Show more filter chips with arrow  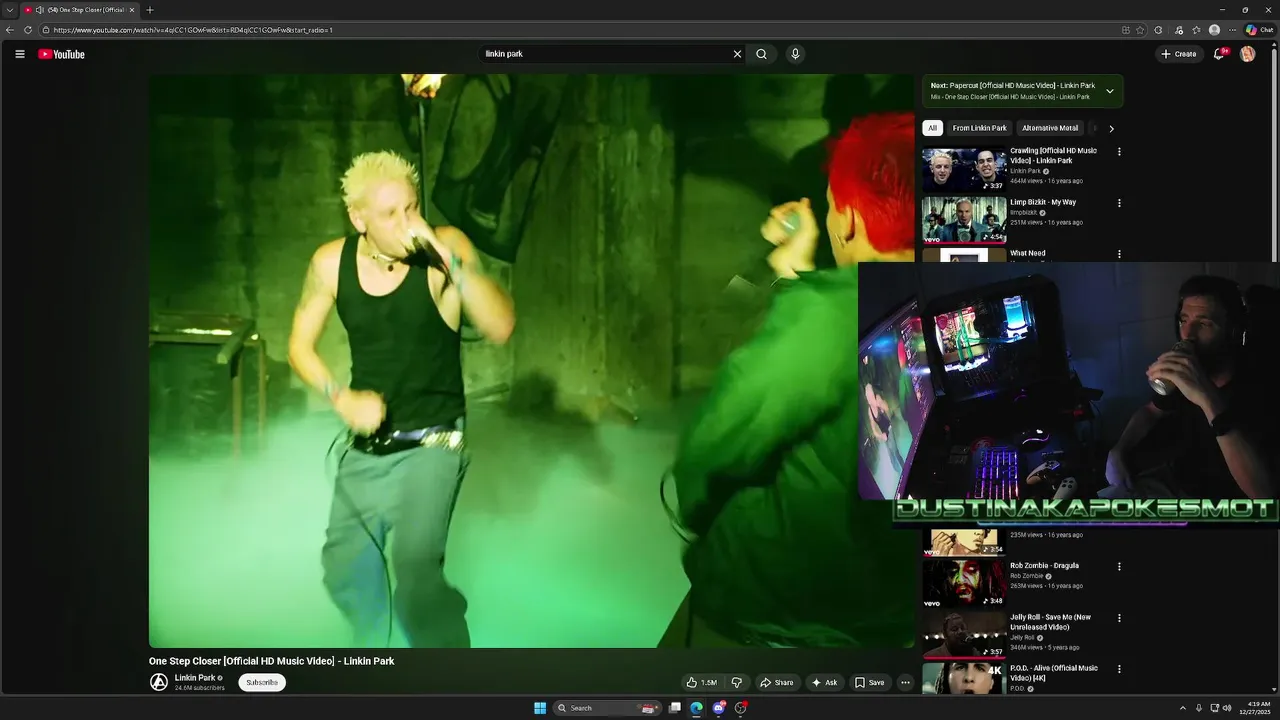(1111, 128)
